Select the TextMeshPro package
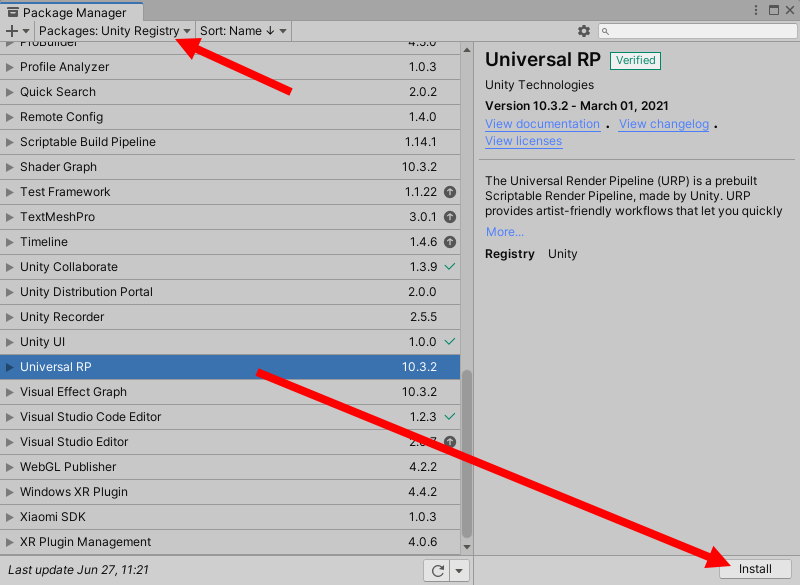 pos(230,217)
